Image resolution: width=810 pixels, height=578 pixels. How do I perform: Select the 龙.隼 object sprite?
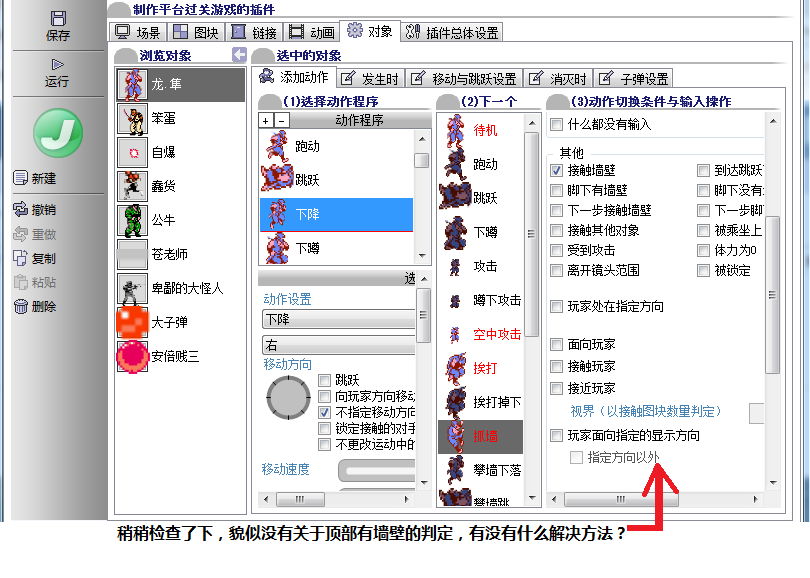(x=133, y=85)
